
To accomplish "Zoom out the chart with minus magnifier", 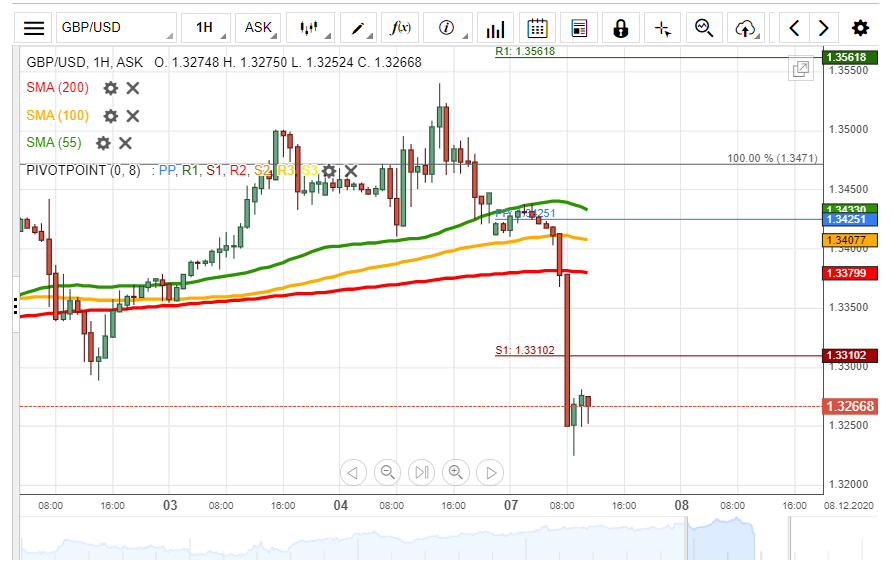I will (x=387, y=472).
